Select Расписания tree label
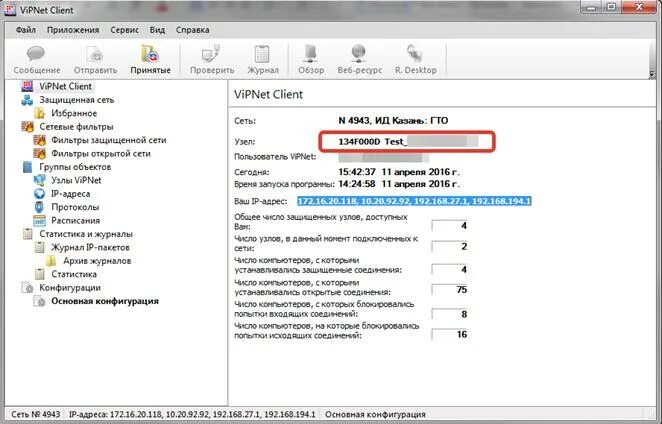The height and width of the screenshot is (424, 662). (x=75, y=220)
